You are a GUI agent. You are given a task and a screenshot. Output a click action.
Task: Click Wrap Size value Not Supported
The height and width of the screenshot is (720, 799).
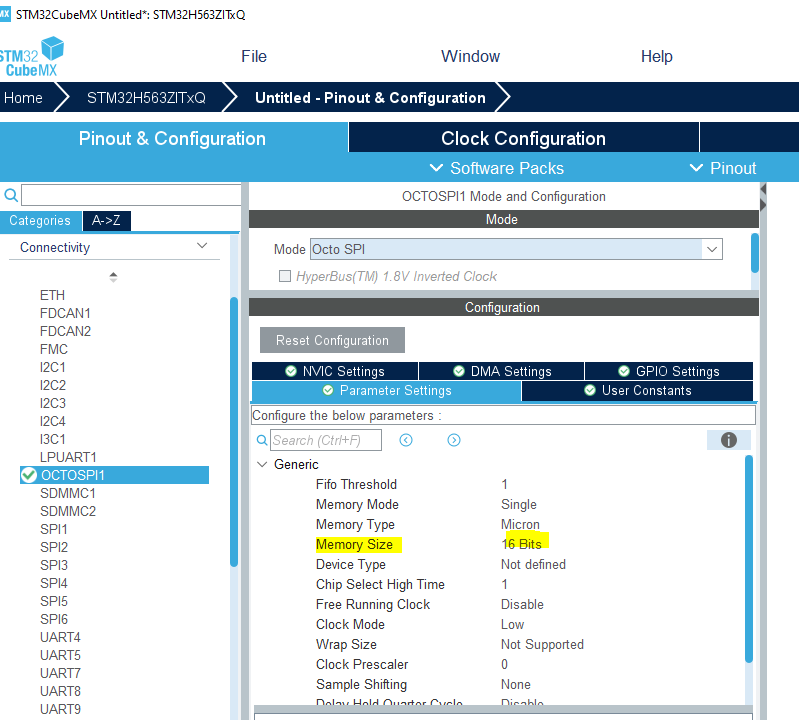(x=542, y=645)
